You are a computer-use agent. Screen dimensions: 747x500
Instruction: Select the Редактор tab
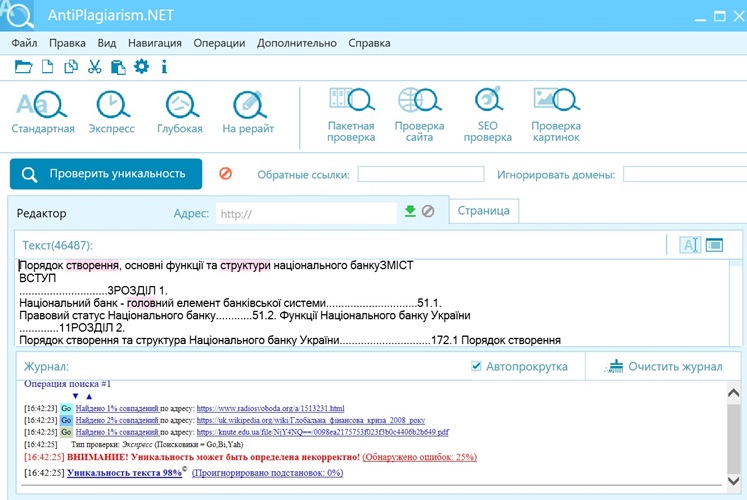tap(41, 213)
